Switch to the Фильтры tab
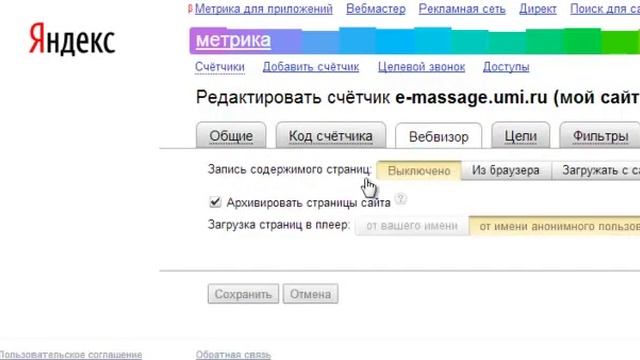 tap(600, 136)
